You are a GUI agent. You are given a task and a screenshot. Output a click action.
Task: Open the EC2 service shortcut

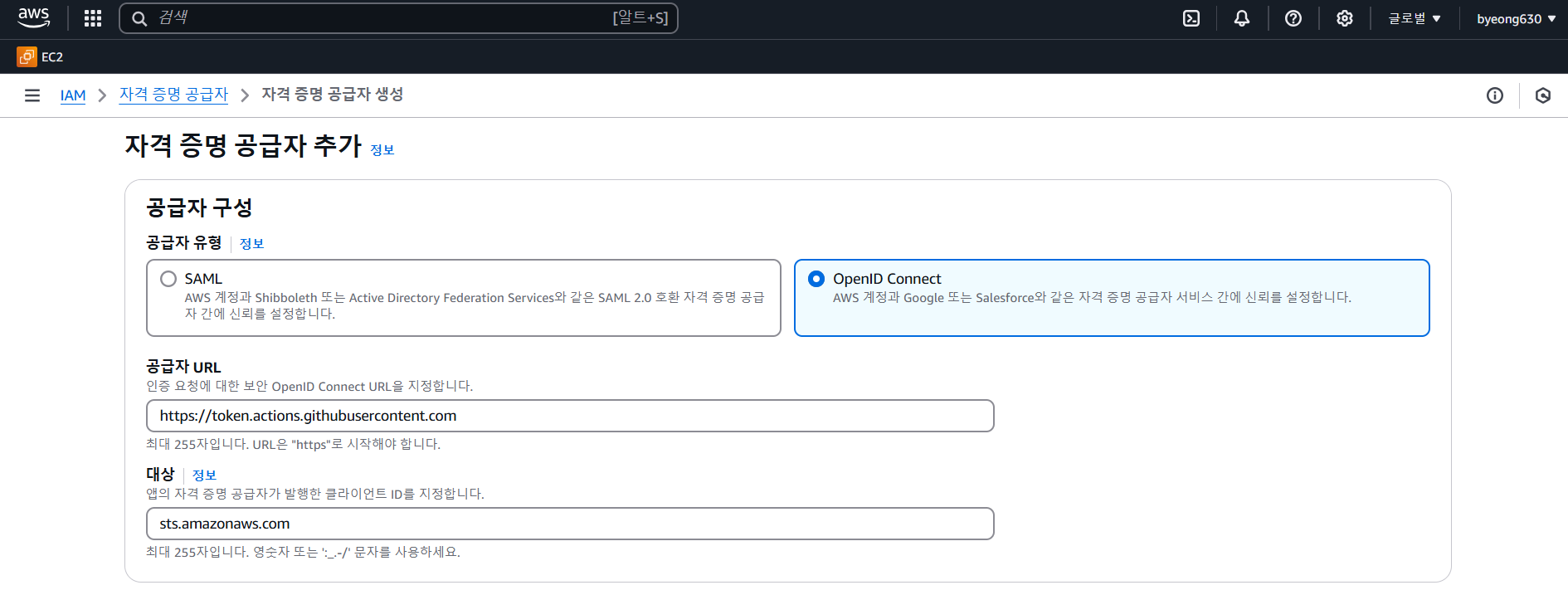(x=40, y=56)
